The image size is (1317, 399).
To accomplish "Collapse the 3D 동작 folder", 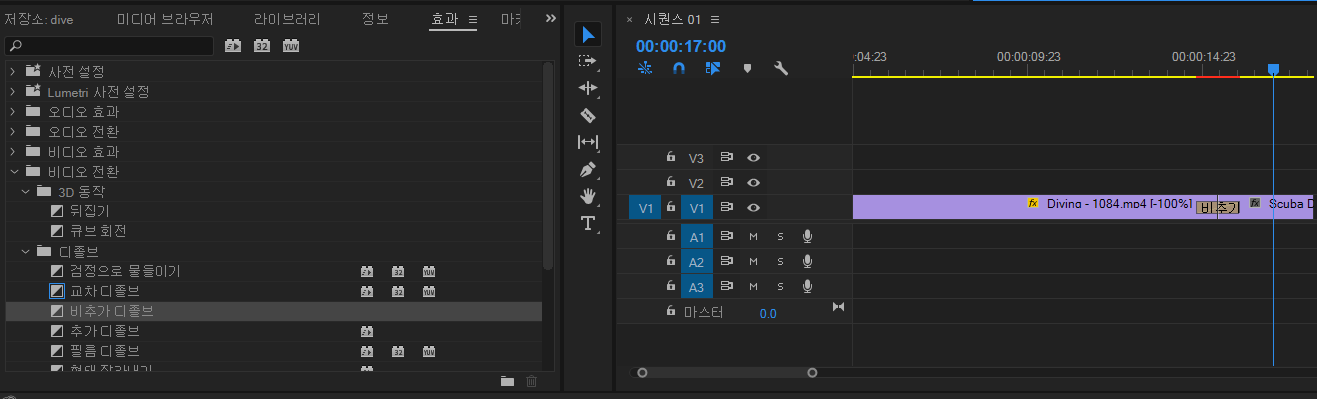I will 25,191.
